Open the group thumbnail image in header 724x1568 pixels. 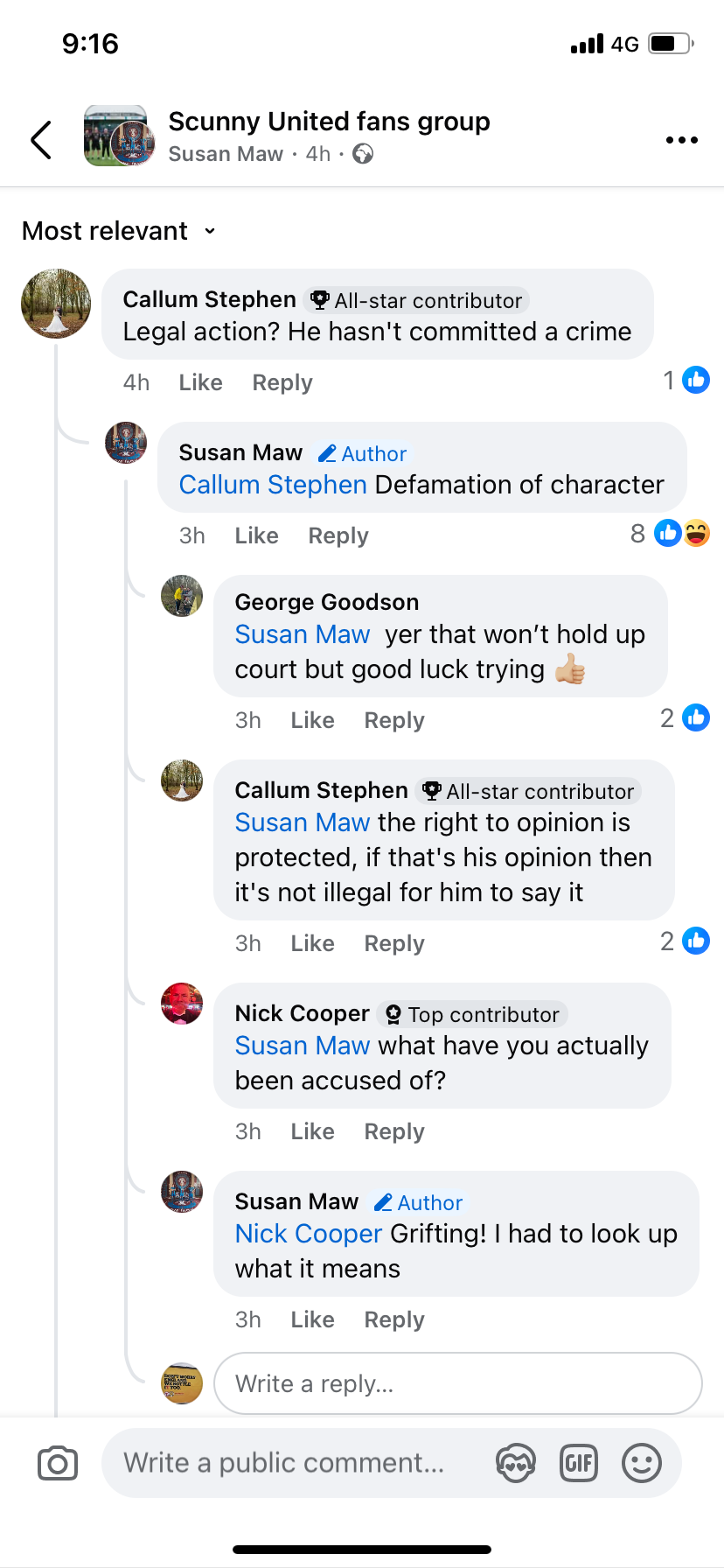click(119, 136)
